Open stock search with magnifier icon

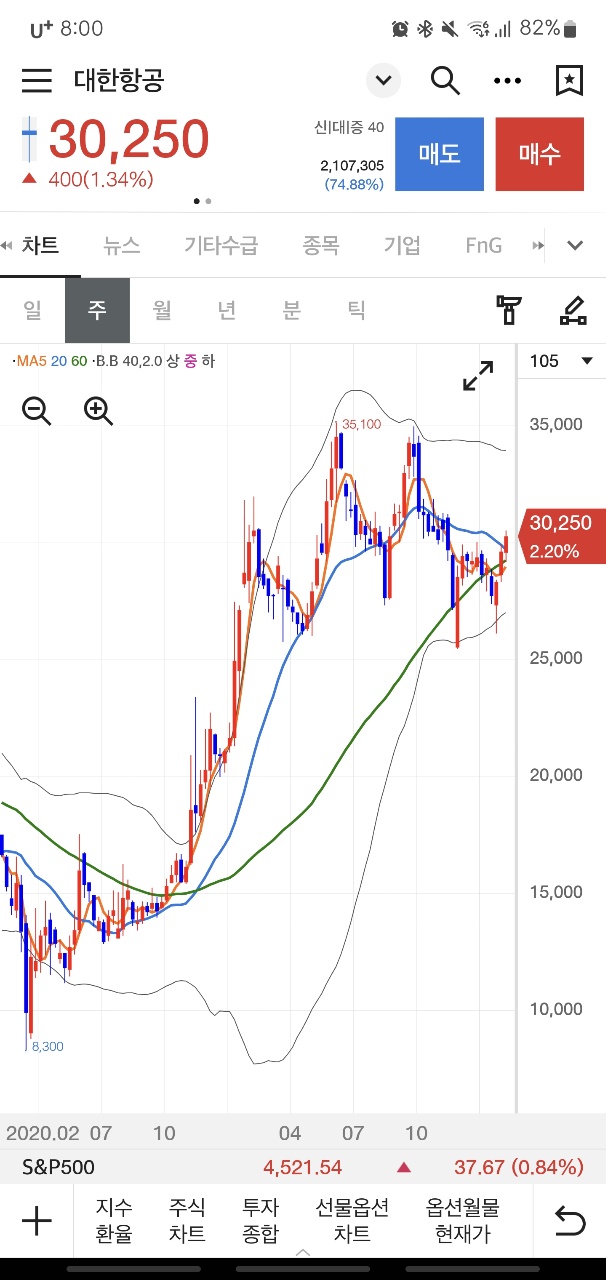445,80
